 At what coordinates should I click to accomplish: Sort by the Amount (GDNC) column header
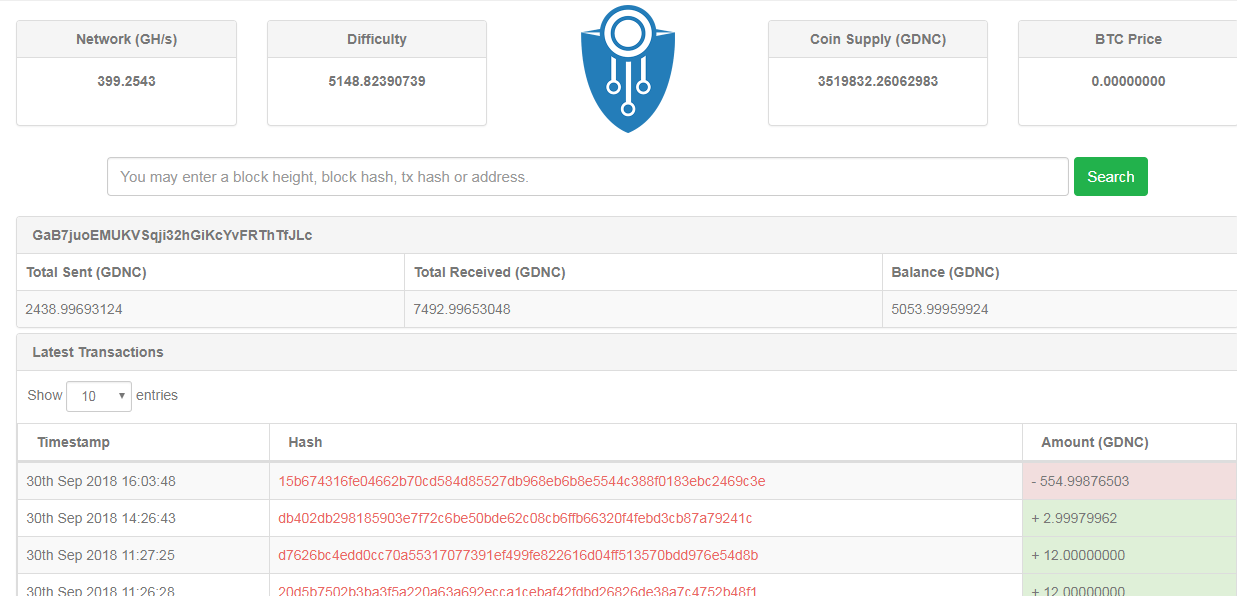coord(1129,442)
